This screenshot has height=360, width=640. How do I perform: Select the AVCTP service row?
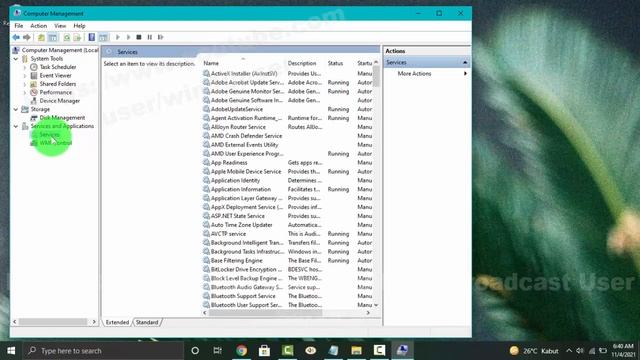click(x=287, y=234)
